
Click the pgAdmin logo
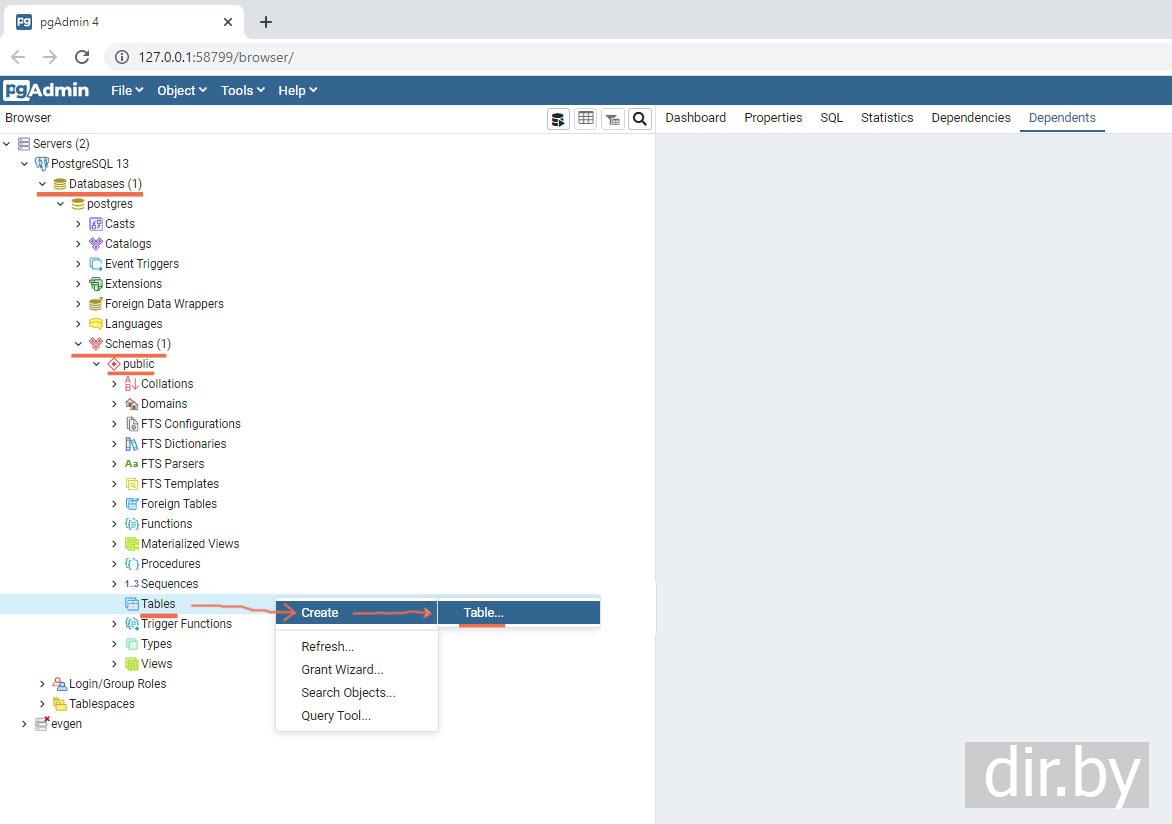(x=46, y=90)
